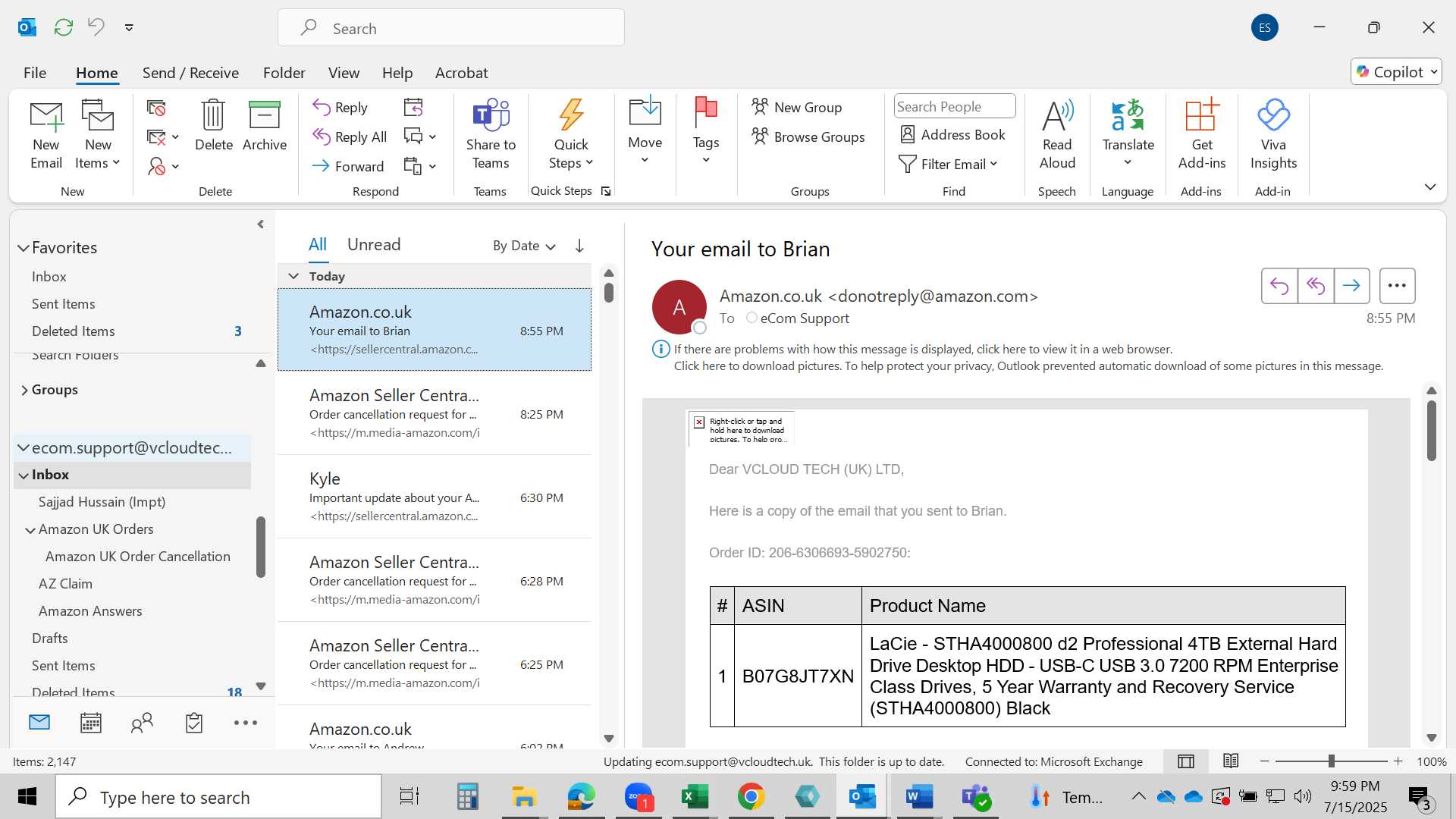Click the Undo icon in title bar
The image size is (1456, 819).
click(96, 27)
